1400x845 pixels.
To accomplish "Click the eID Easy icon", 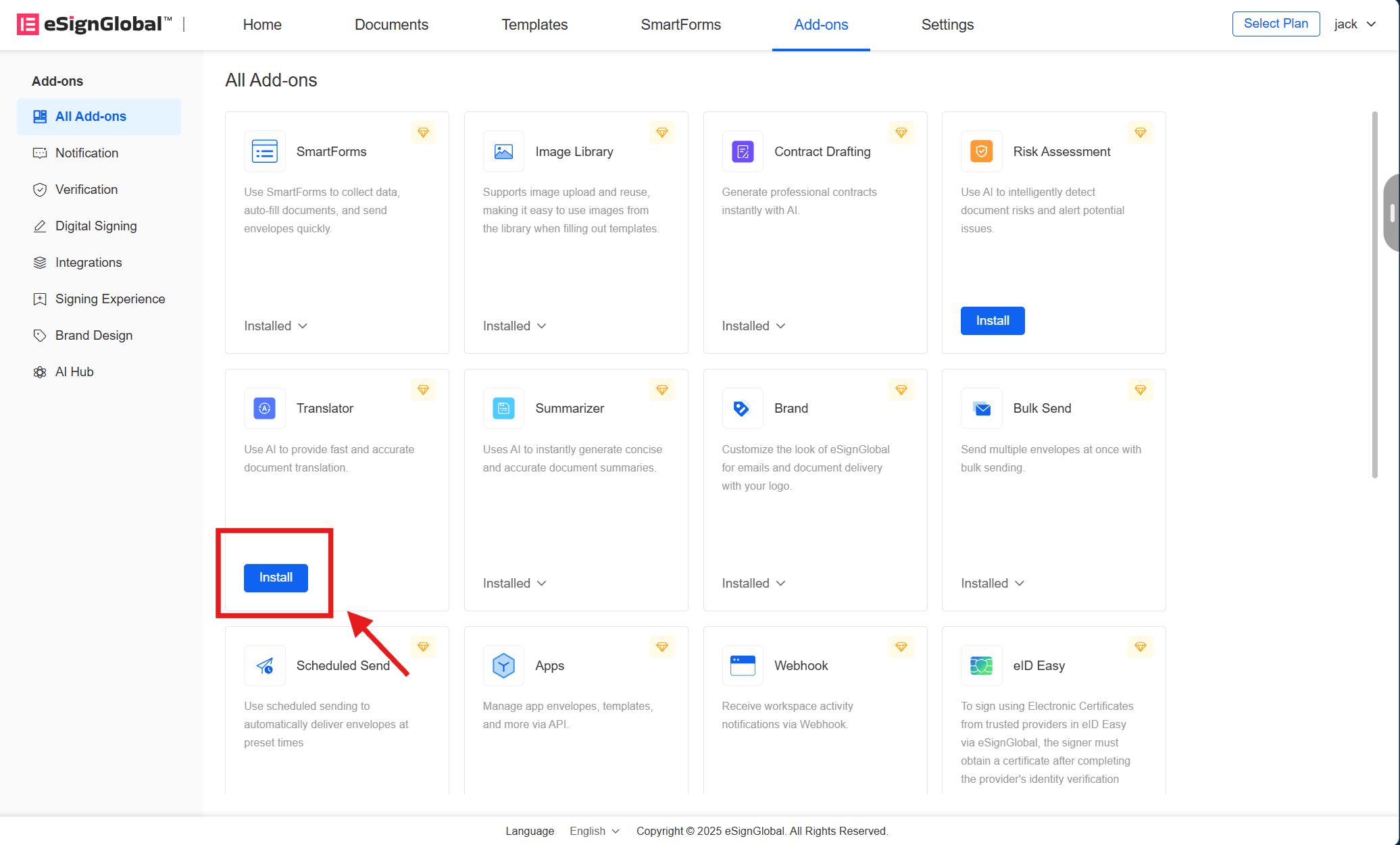I will pos(981,665).
